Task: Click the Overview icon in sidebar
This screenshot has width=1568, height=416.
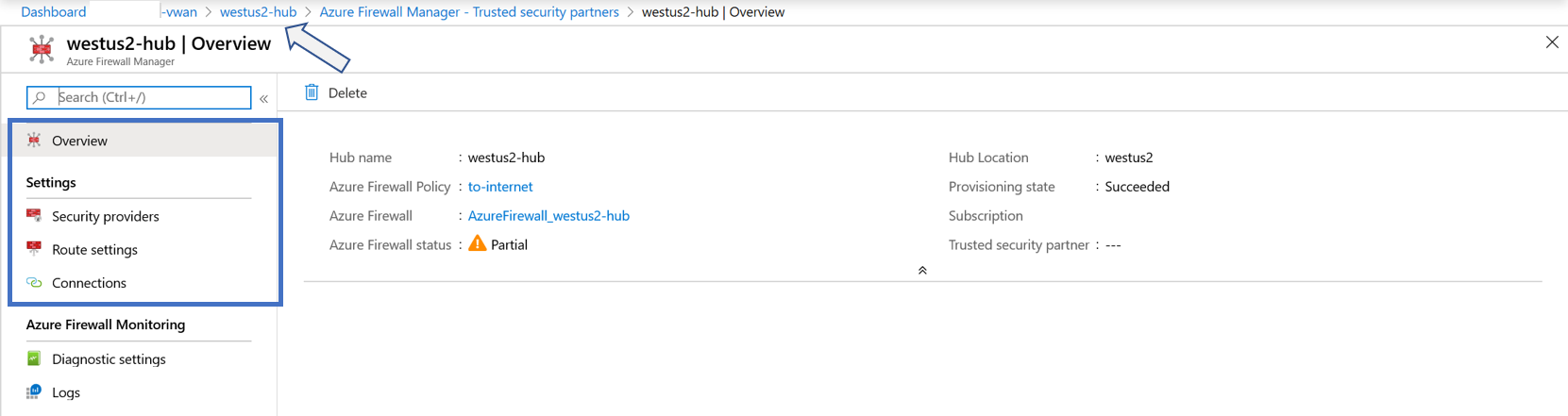Action: [x=34, y=141]
